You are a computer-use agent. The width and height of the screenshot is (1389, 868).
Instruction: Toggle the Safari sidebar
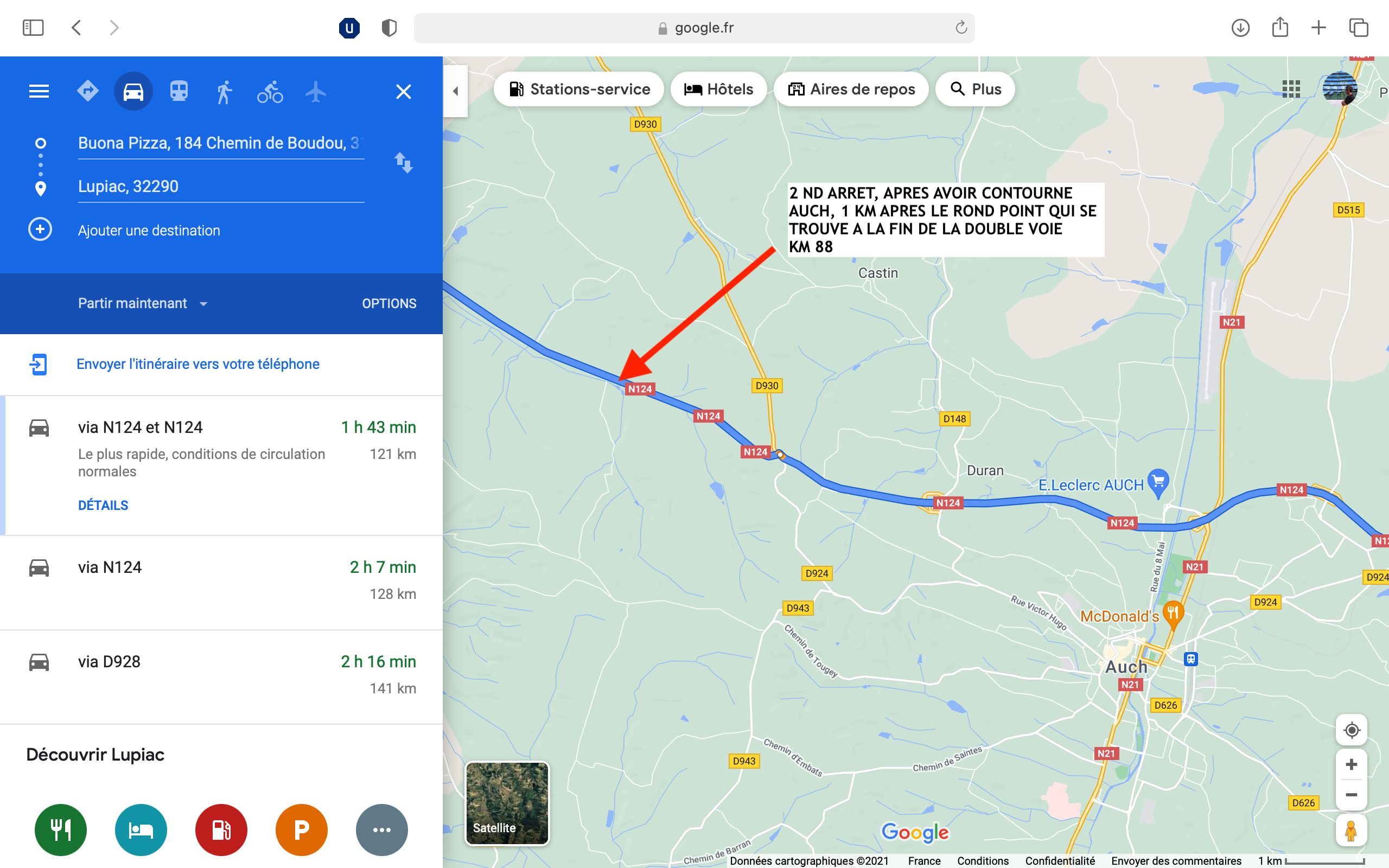pos(33,28)
